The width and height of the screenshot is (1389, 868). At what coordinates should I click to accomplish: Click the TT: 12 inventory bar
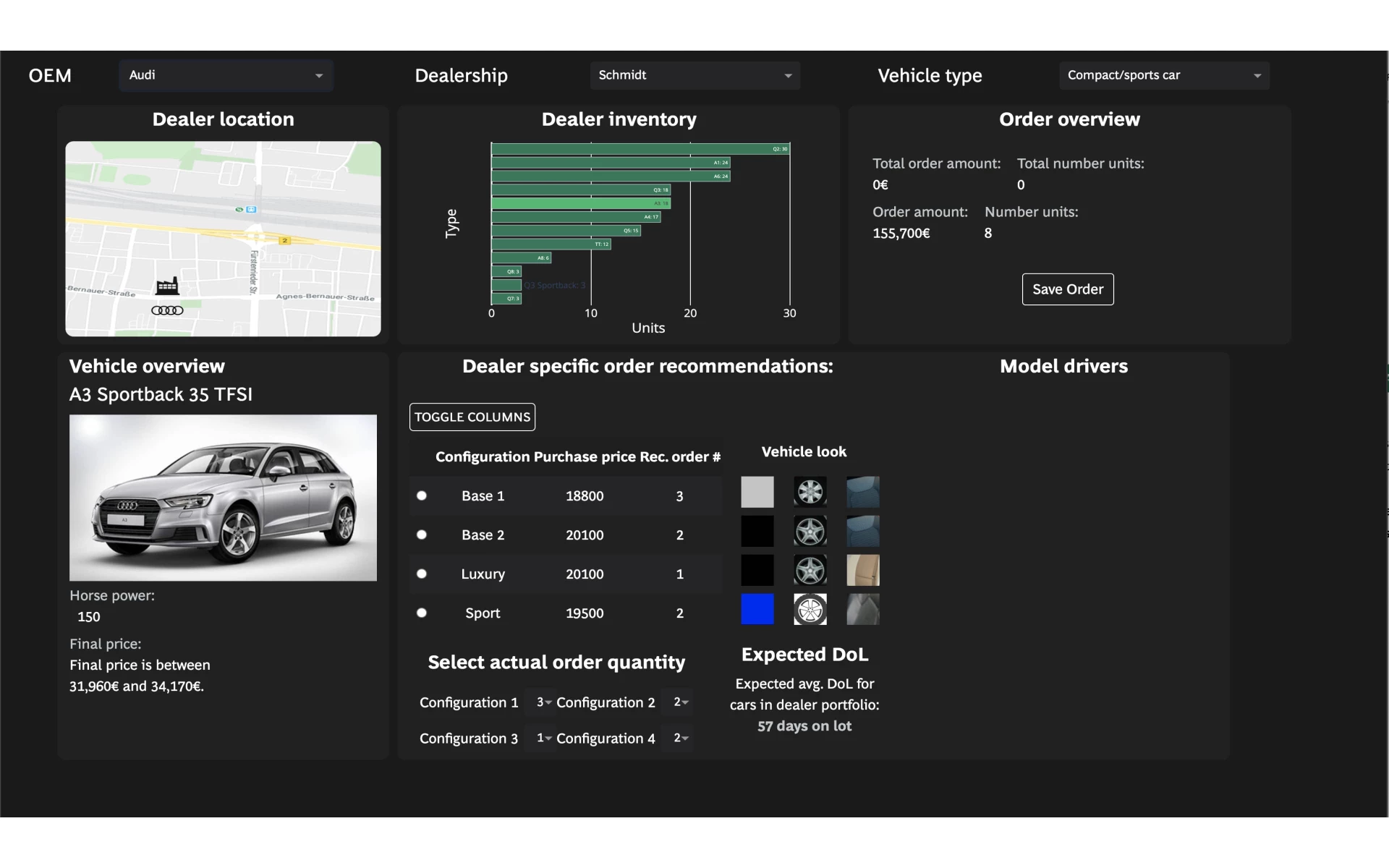[551, 244]
